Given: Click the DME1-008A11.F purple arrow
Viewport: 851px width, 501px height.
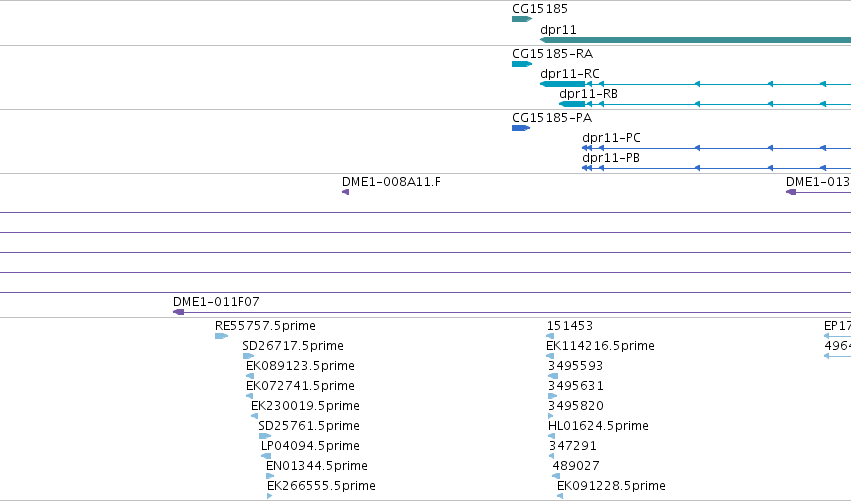Looking at the screenshot, I should [345, 192].
